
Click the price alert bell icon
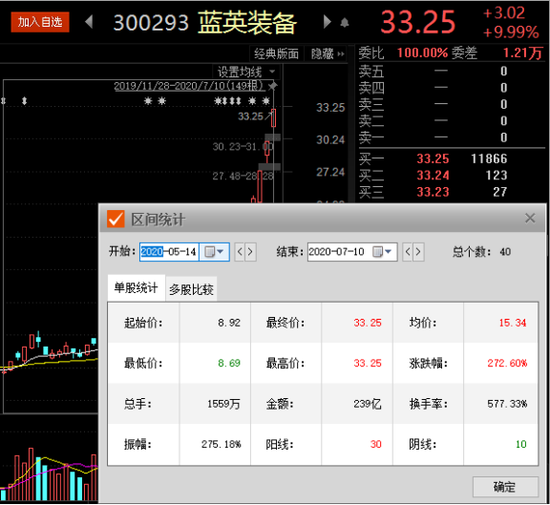pos(344,23)
